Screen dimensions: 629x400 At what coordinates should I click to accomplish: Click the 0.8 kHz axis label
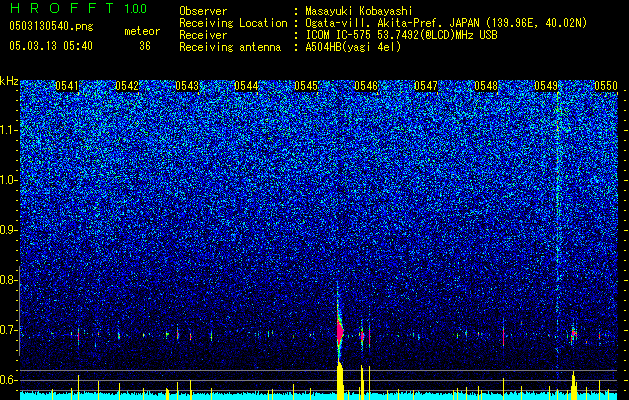9,280
